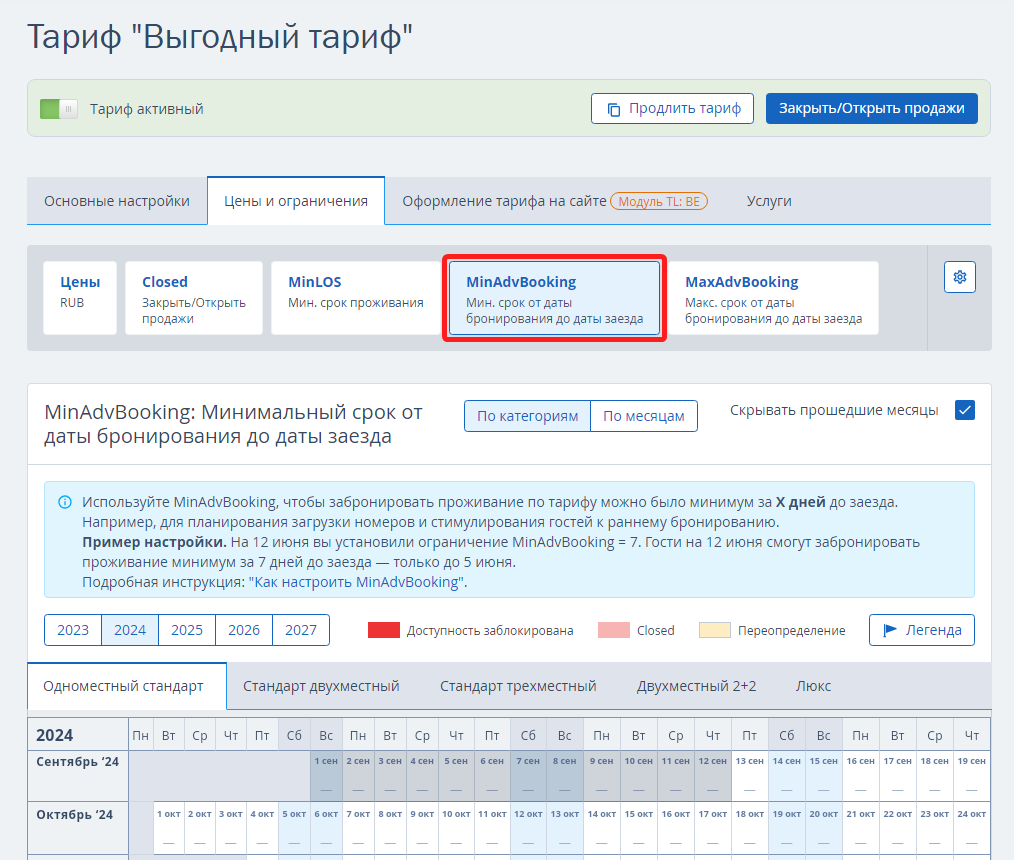1014x860 pixels.
Task: Switch to 'Услуги' tab
Action: tap(769, 201)
